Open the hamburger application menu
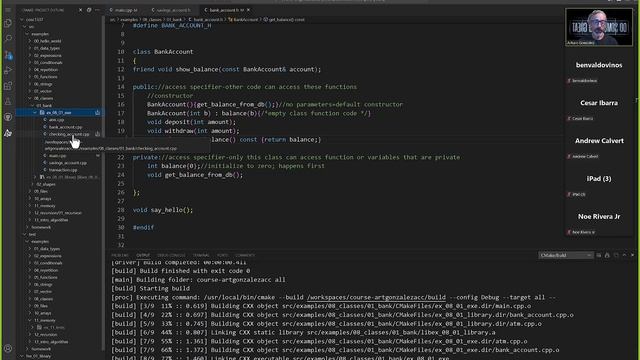 click(x=8, y=10)
